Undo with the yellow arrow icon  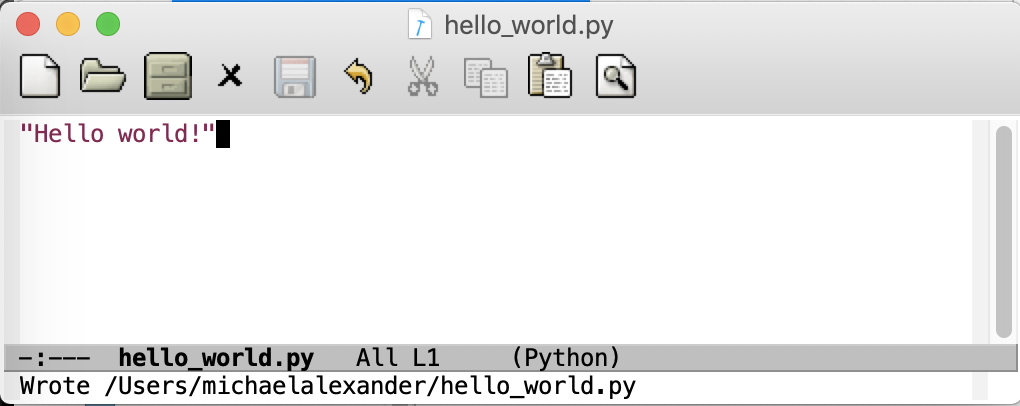coord(358,76)
